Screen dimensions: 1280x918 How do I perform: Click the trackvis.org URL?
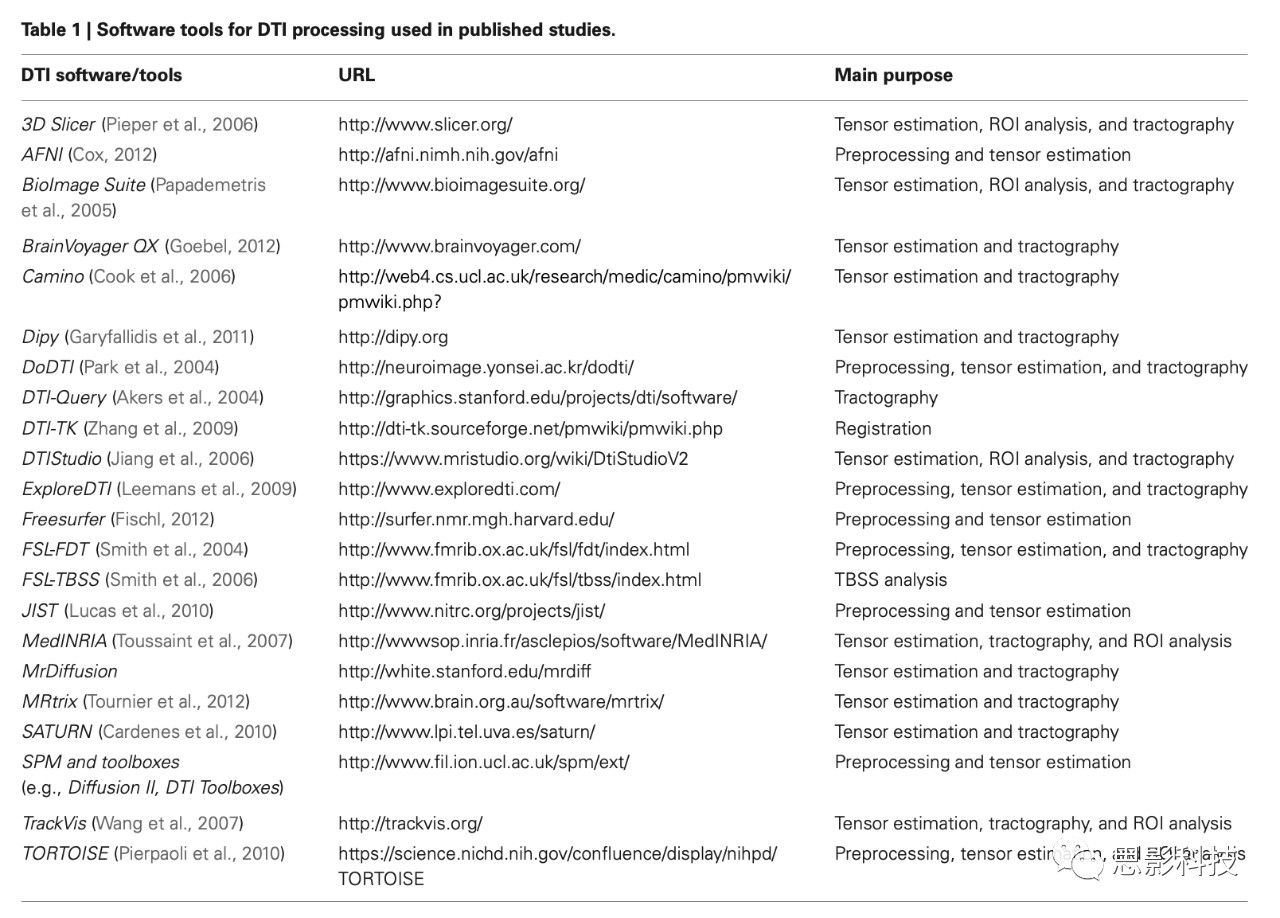tap(410, 823)
